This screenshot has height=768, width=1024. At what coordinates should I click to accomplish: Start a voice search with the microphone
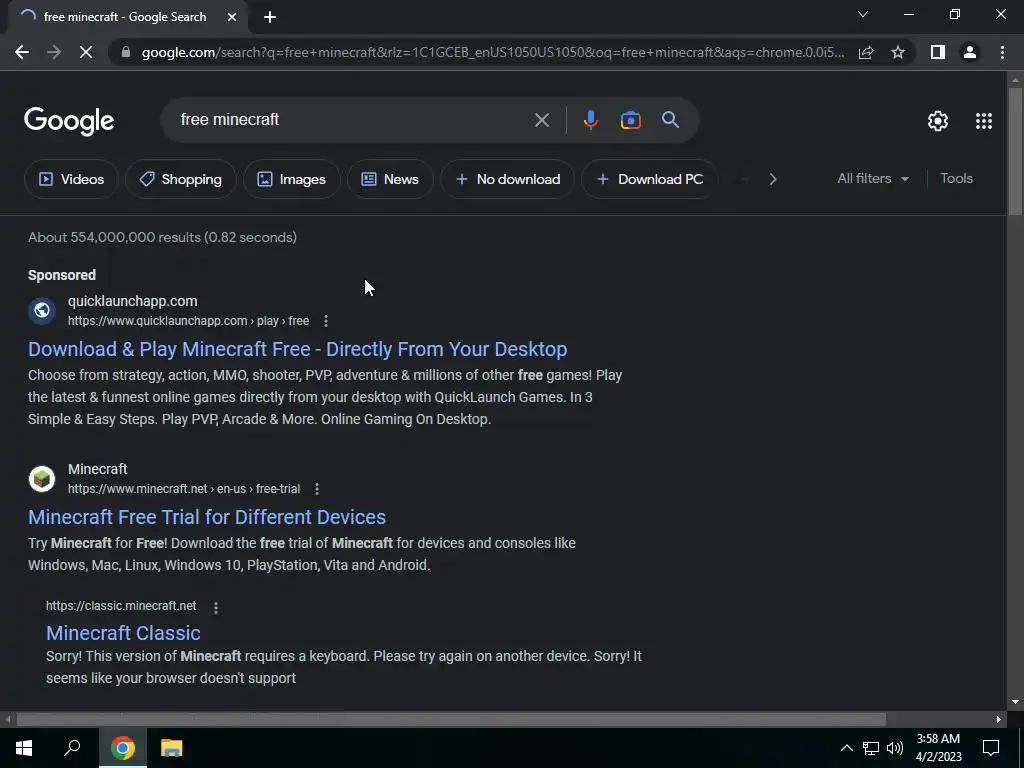[x=590, y=120]
